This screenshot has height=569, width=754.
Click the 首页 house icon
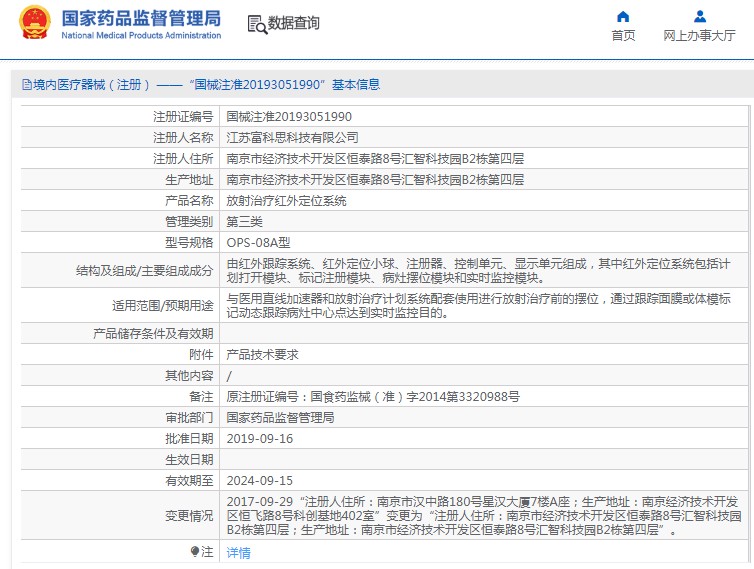tap(623, 17)
